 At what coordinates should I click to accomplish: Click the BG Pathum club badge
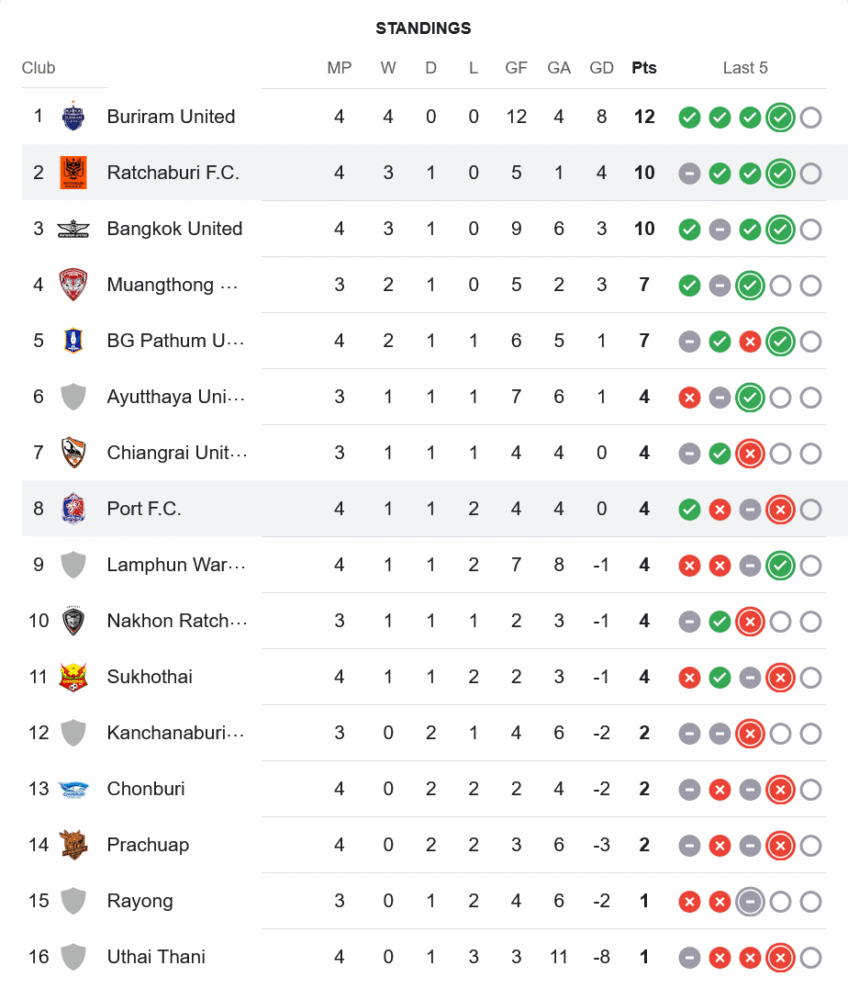pyautogui.click(x=73, y=341)
